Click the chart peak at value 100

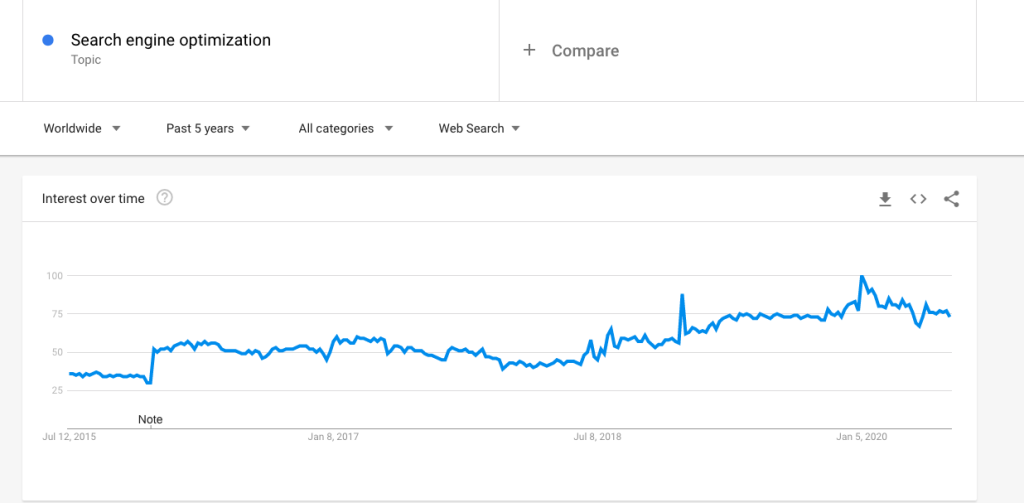pyautogui.click(x=862, y=276)
